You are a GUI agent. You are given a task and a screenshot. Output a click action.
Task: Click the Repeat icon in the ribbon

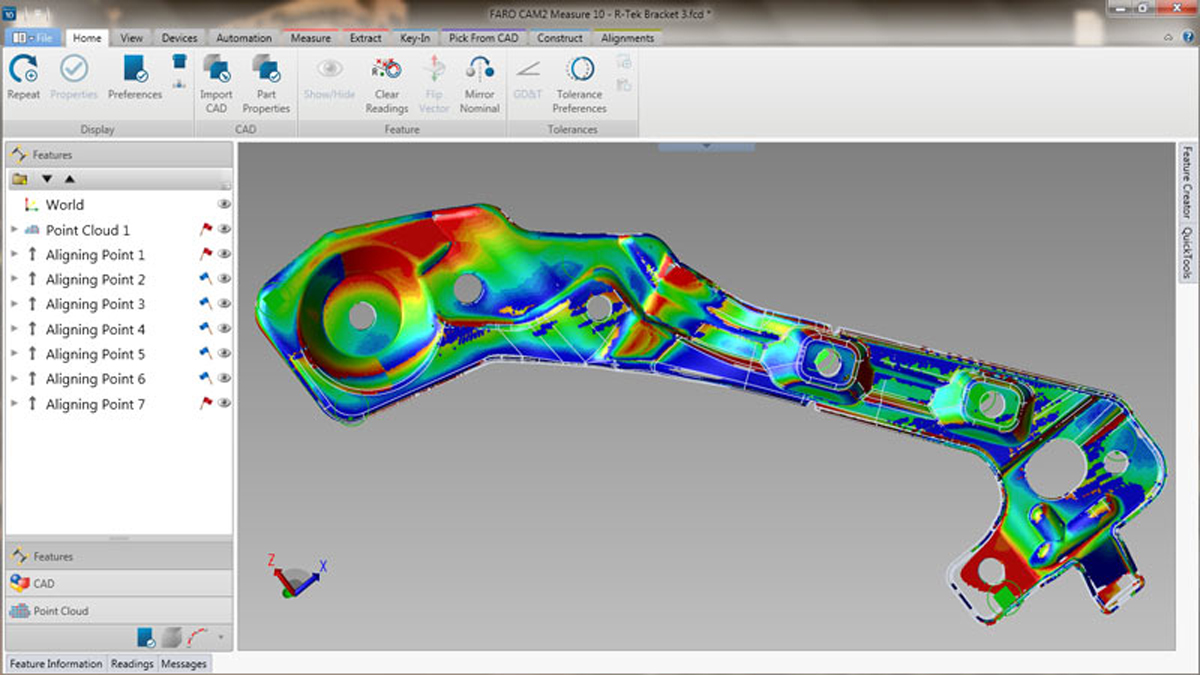tap(23, 72)
